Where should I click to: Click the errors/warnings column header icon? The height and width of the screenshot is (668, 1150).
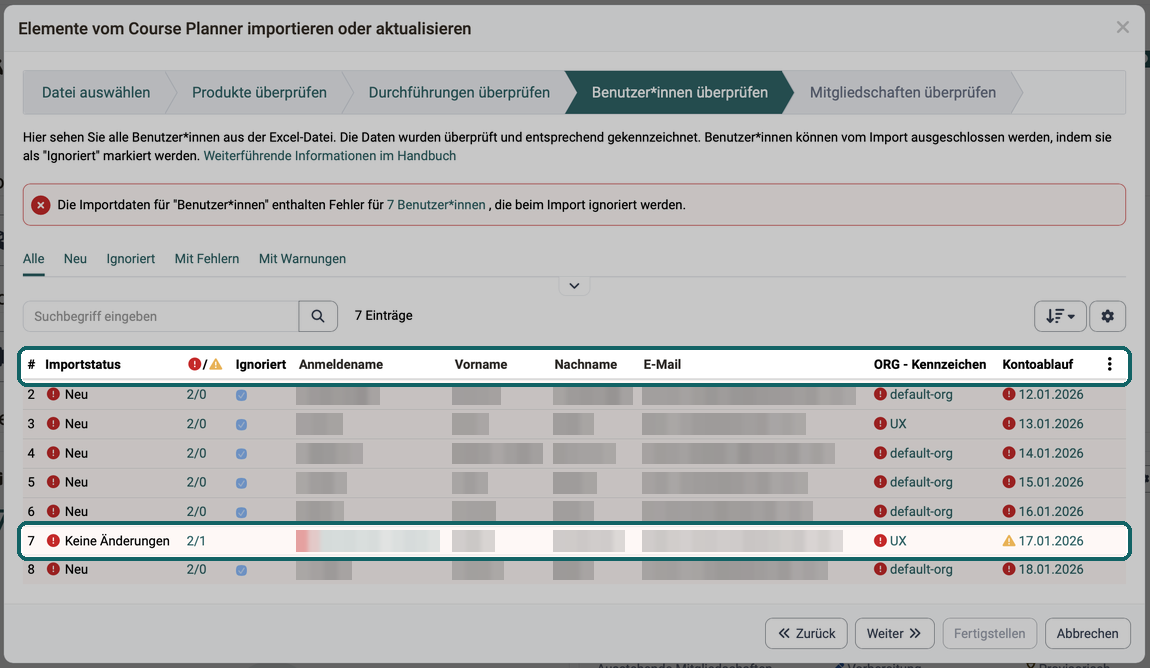point(205,364)
